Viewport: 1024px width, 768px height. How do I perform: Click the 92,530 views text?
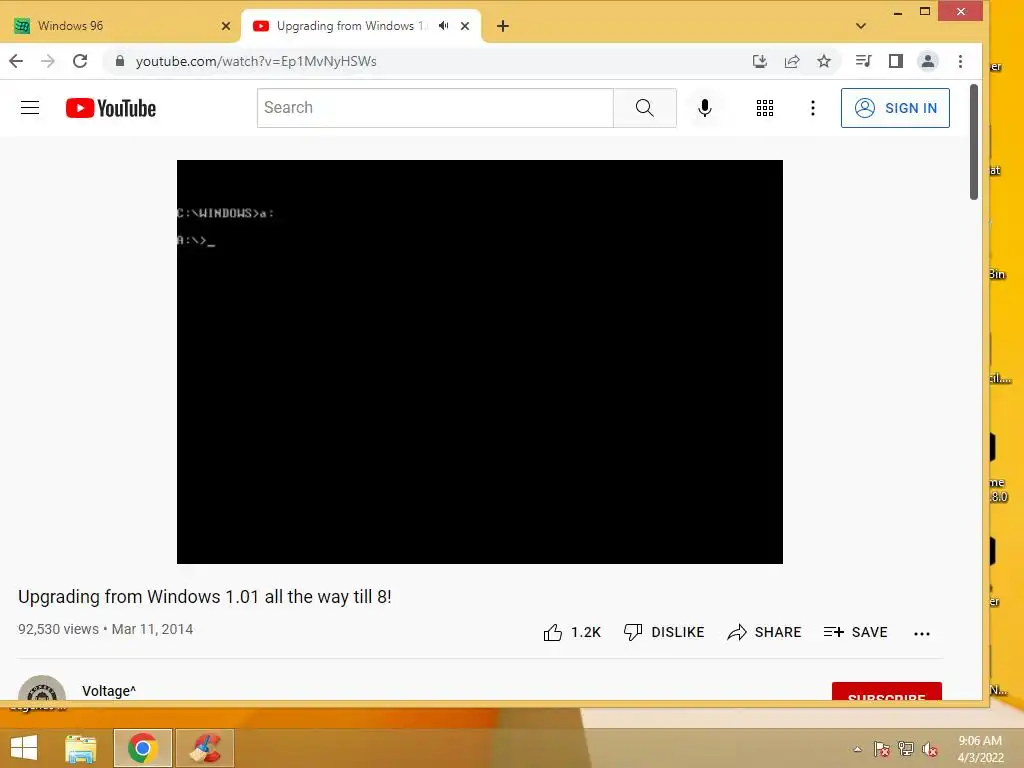(x=58, y=629)
